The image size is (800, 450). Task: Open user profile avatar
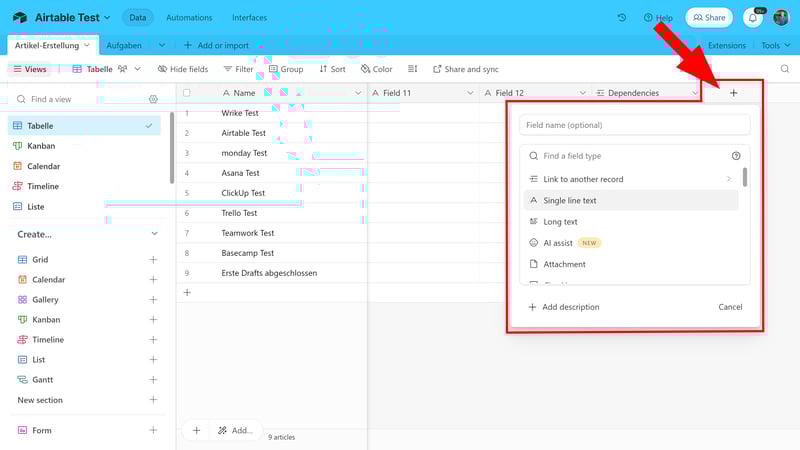pyautogui.click(x=781, y=17)
